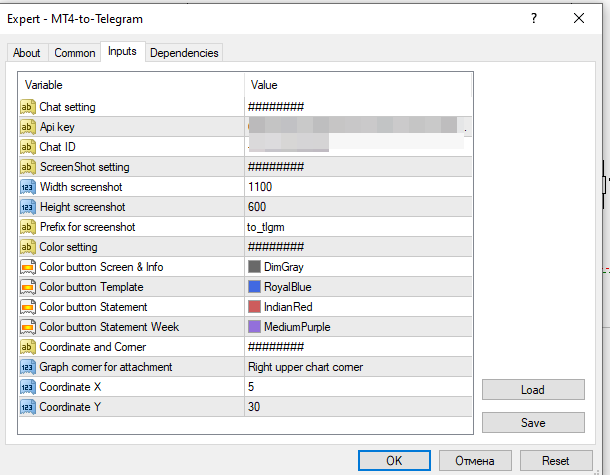This screenshot has height=475, width=610.
Task: Switch to the About tab
Action: point(26,53)
